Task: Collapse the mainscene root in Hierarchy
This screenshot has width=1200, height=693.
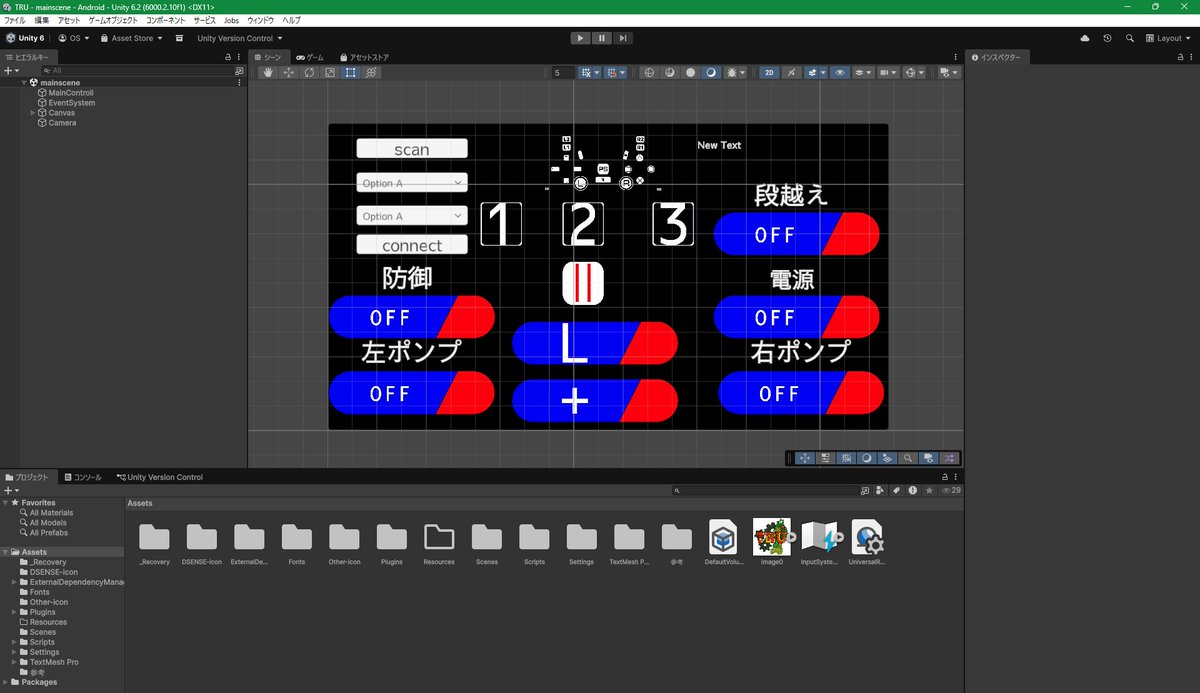Action: pyautogui.click(x=24, y=83)
